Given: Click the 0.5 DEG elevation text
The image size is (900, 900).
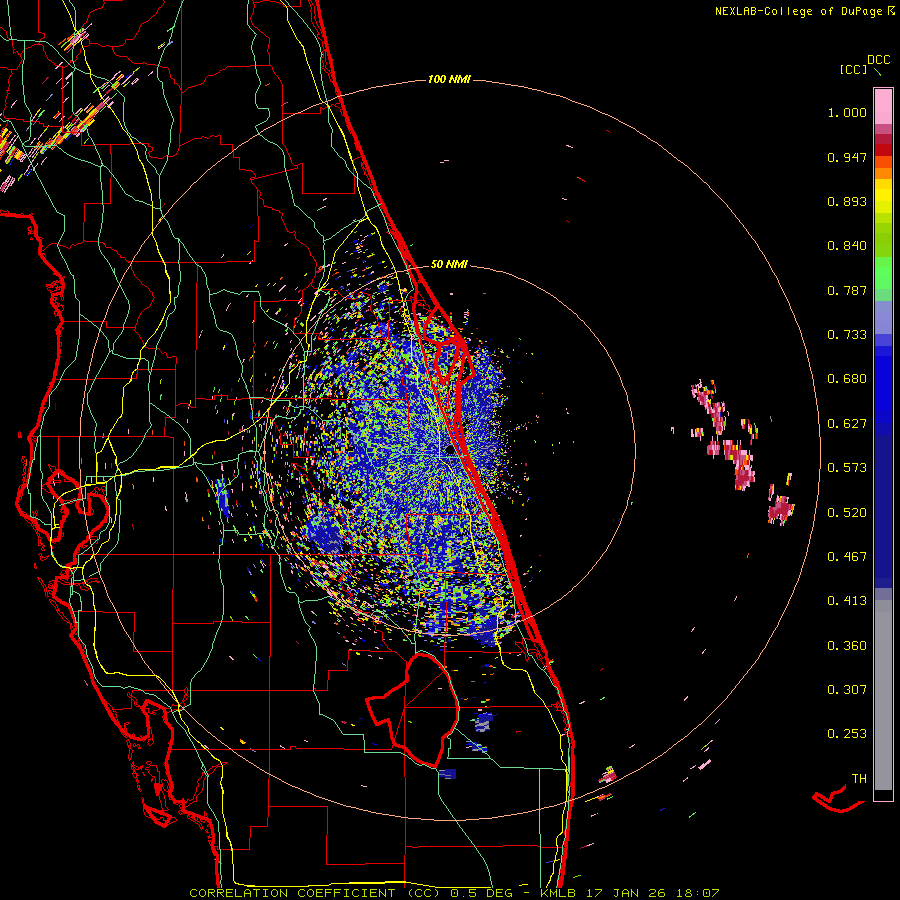Looking at the screenshot, I should tap(481, 893).
